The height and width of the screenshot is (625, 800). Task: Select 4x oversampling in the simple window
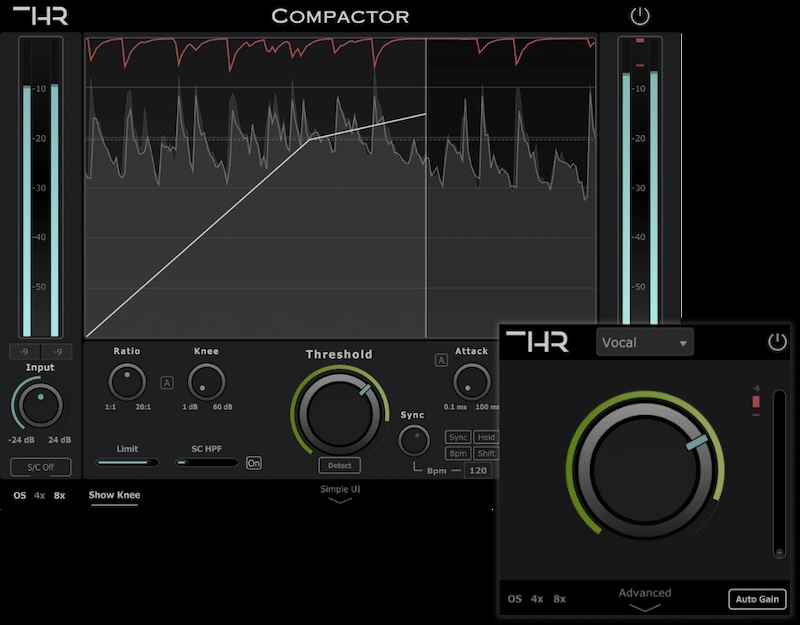[537, 599]
